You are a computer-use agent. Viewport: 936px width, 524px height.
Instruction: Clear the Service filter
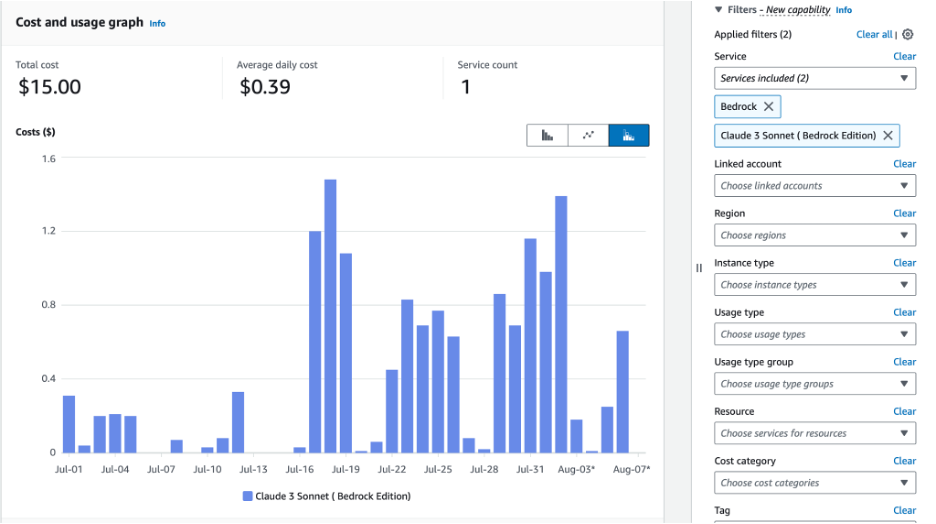[904, 56]
